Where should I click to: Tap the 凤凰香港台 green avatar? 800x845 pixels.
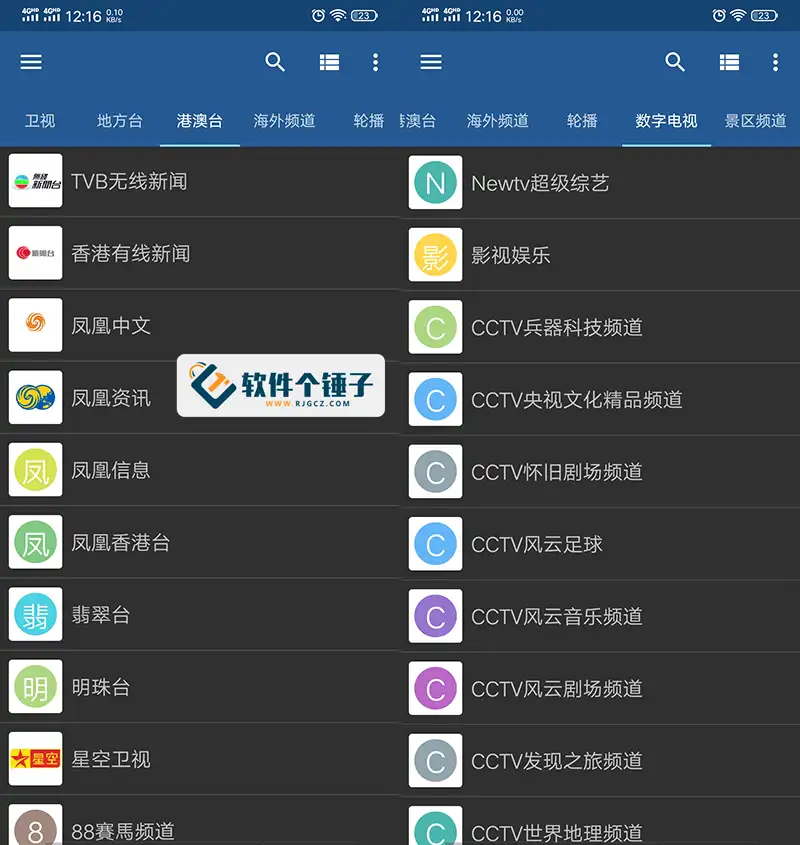(x=36, y=542)
